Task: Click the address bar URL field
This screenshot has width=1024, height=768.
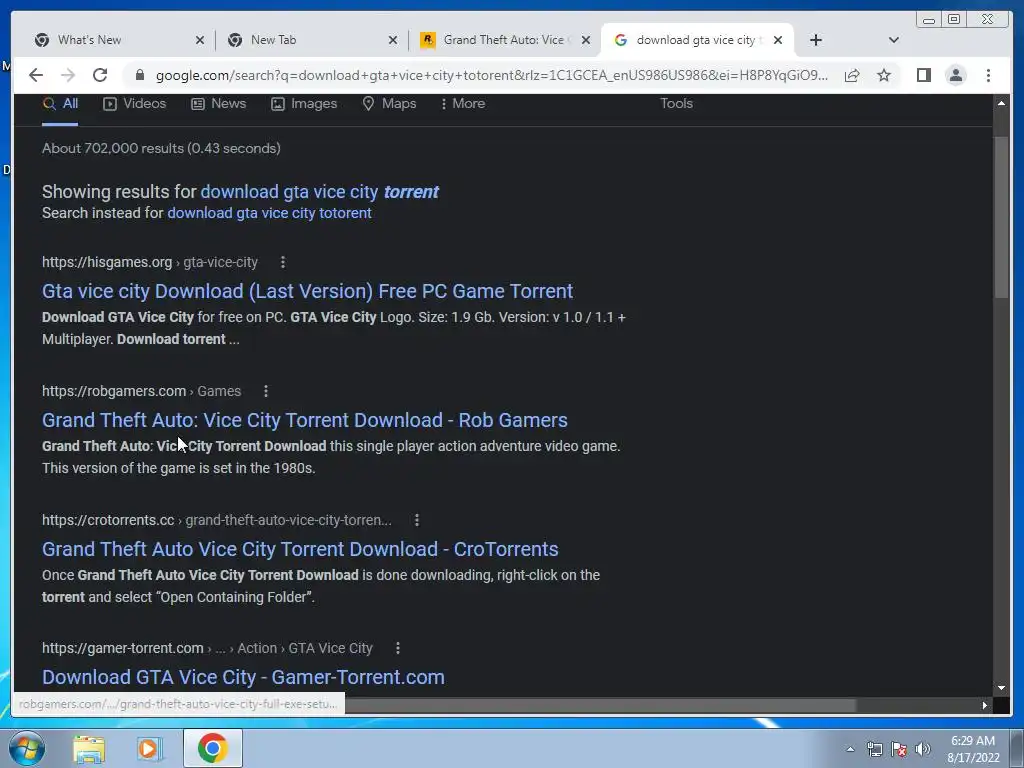Action: click(492, 75)
